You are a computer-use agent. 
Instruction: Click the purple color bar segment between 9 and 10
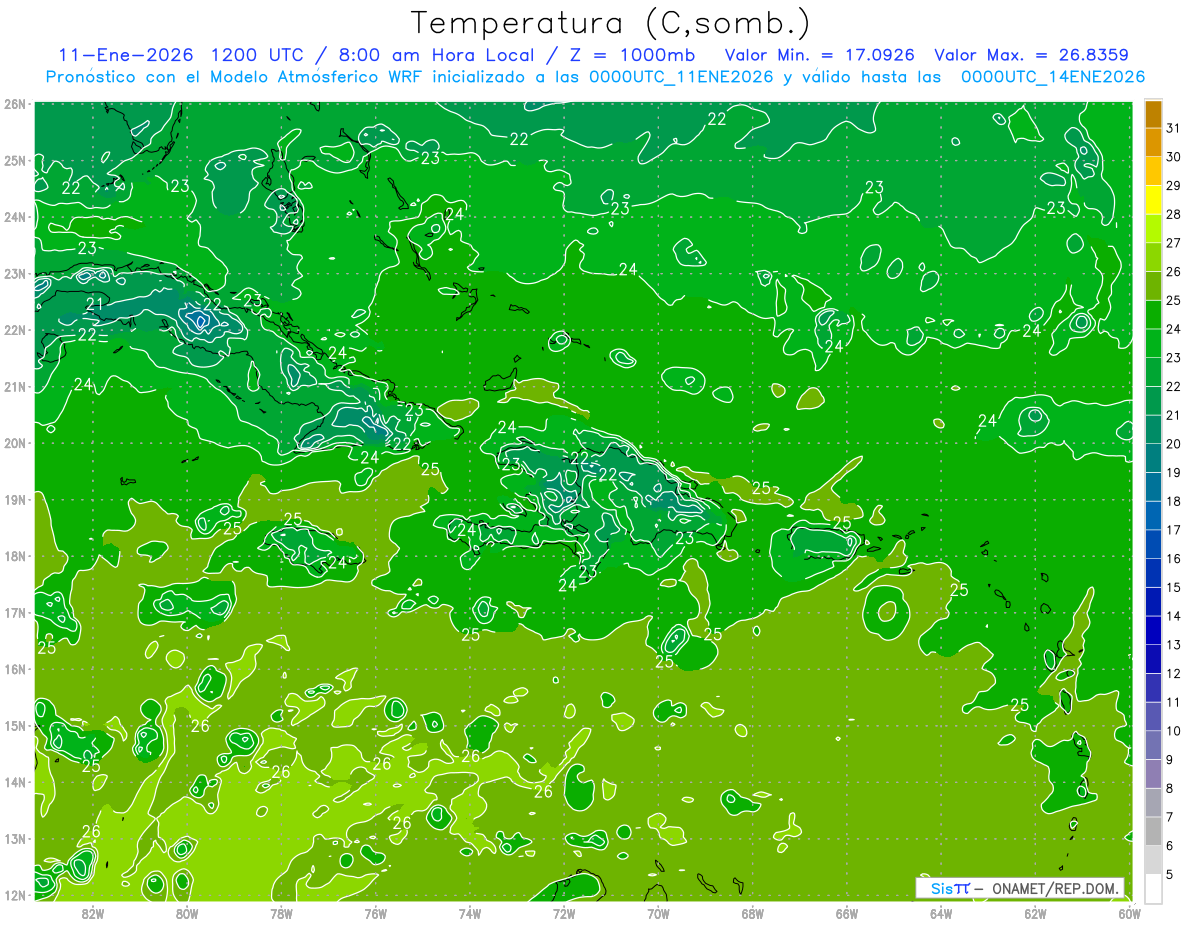[x=1153, y=745]
